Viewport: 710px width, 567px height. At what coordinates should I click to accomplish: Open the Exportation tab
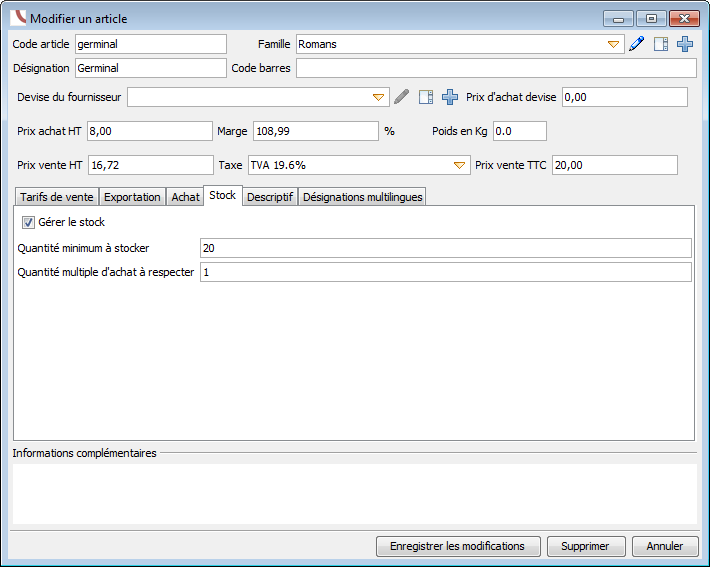(132, 197)
